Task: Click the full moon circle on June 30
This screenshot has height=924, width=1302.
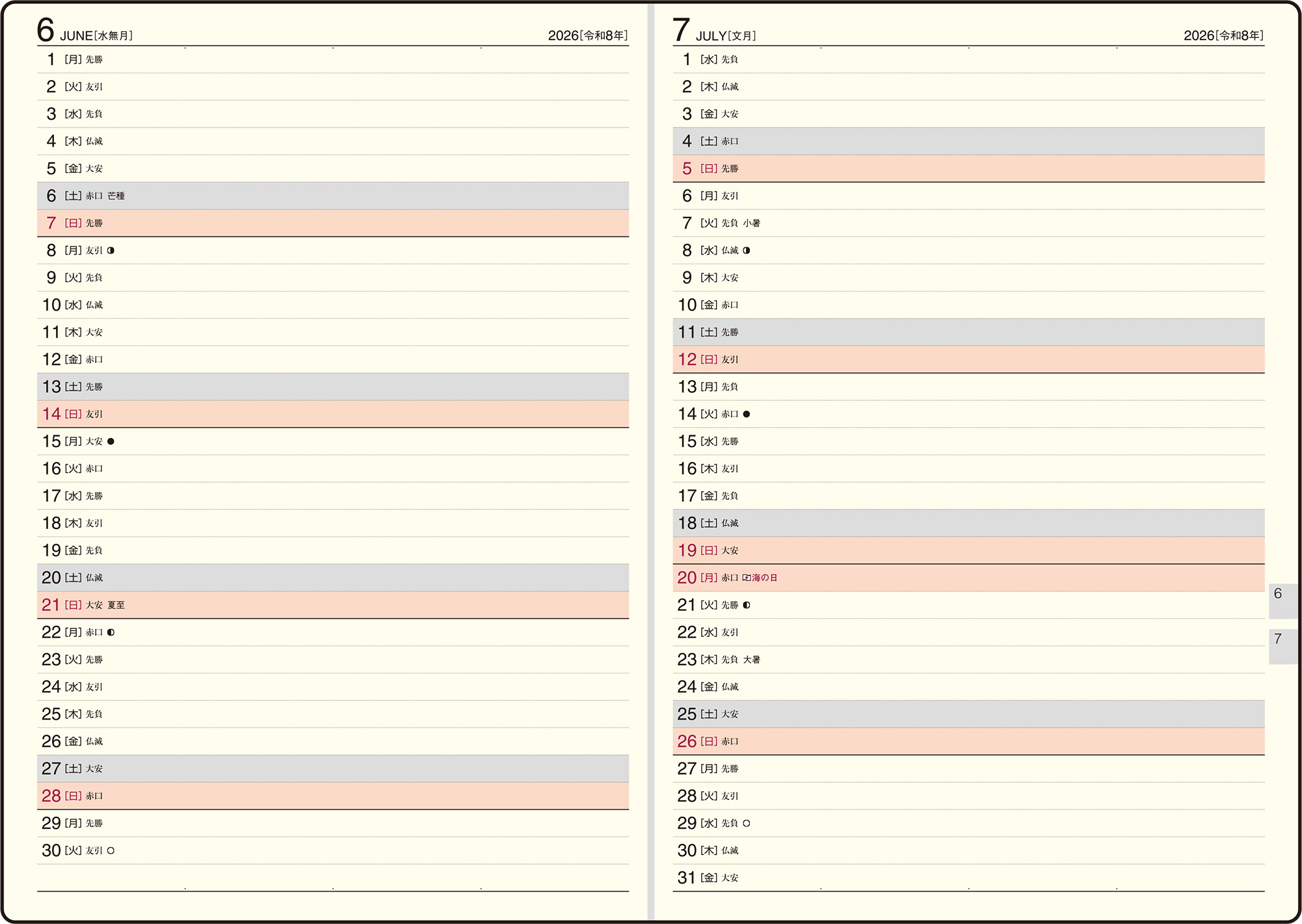Action: pos(111,850)
